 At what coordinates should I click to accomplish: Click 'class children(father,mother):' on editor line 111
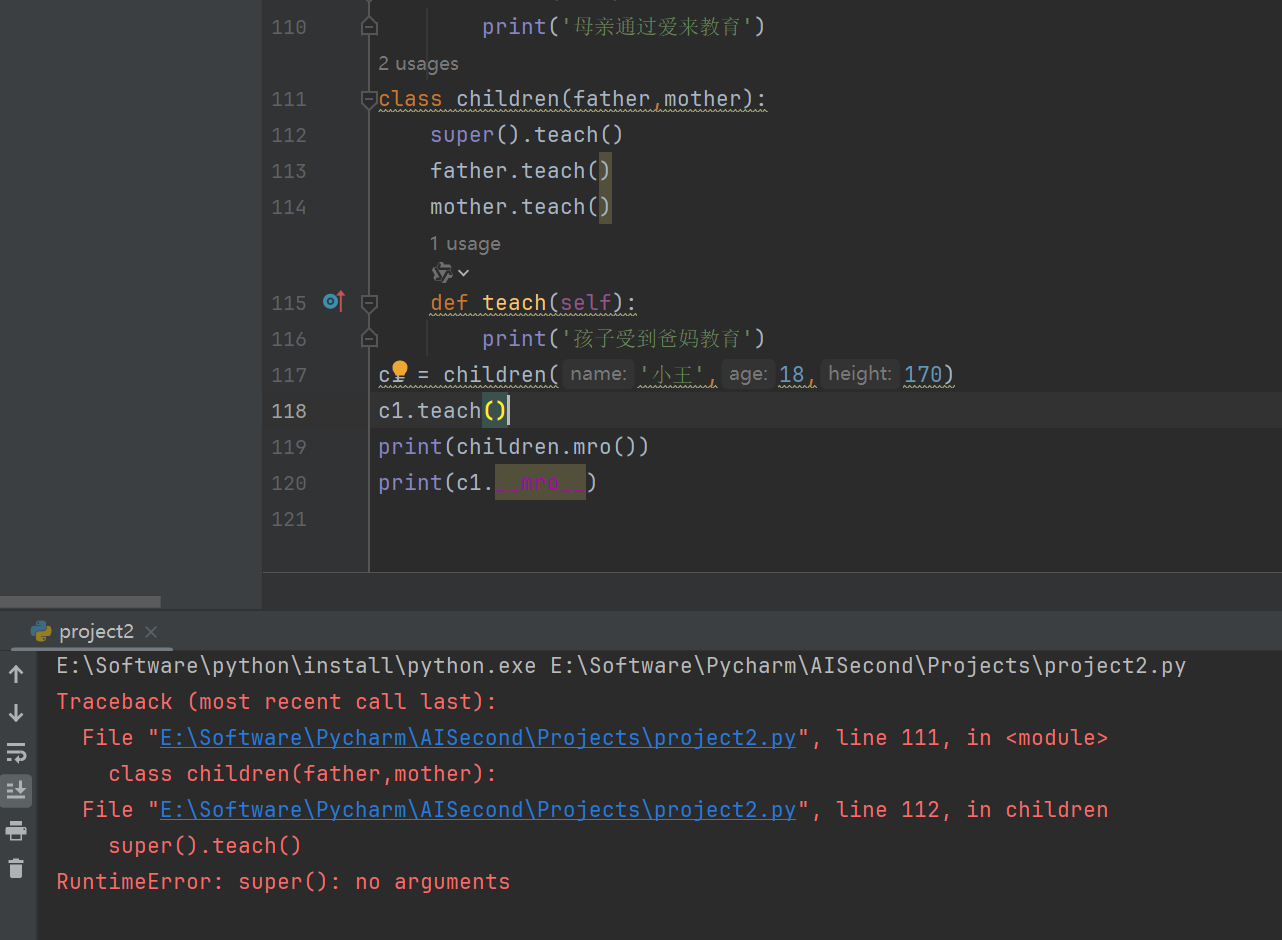coord(572,99)
